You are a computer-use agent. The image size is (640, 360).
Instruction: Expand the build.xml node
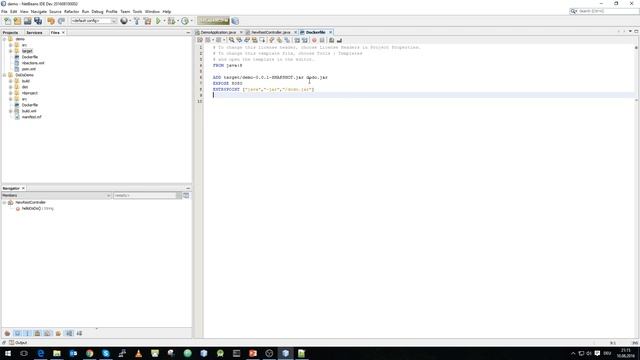[x=11, y=111]
